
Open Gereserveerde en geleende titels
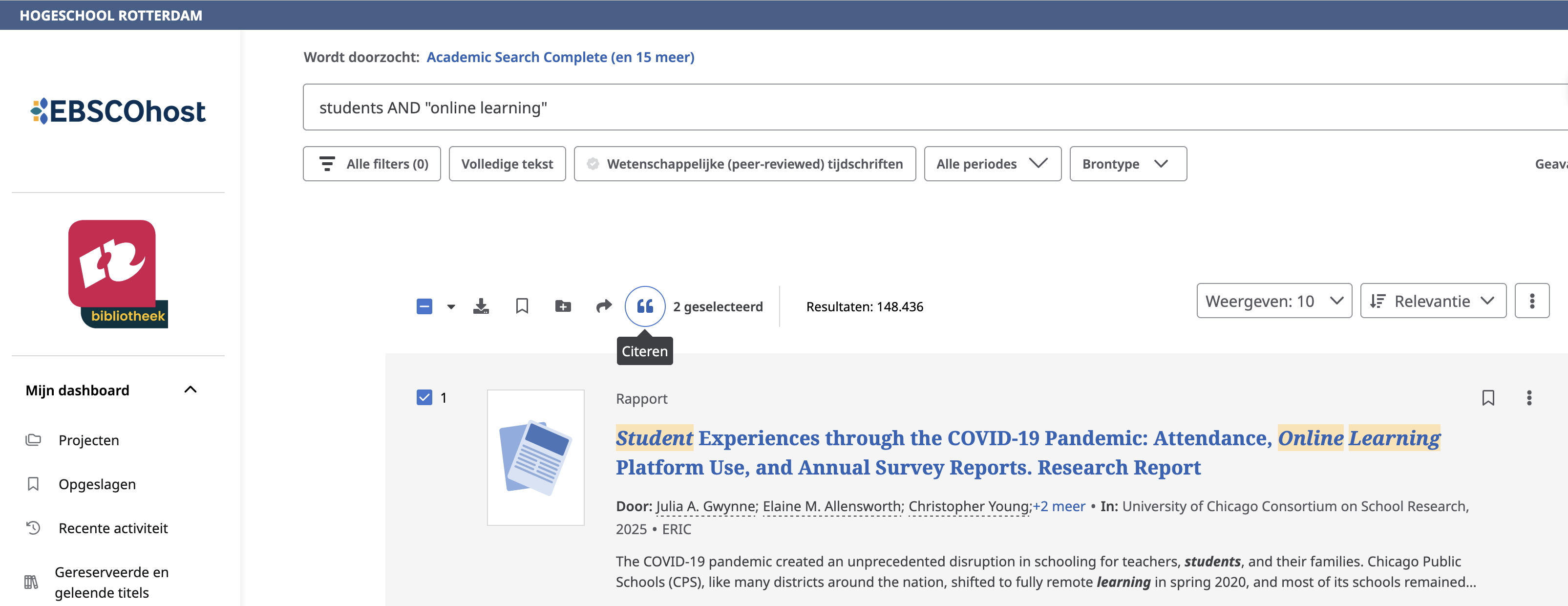coord(111,582)
